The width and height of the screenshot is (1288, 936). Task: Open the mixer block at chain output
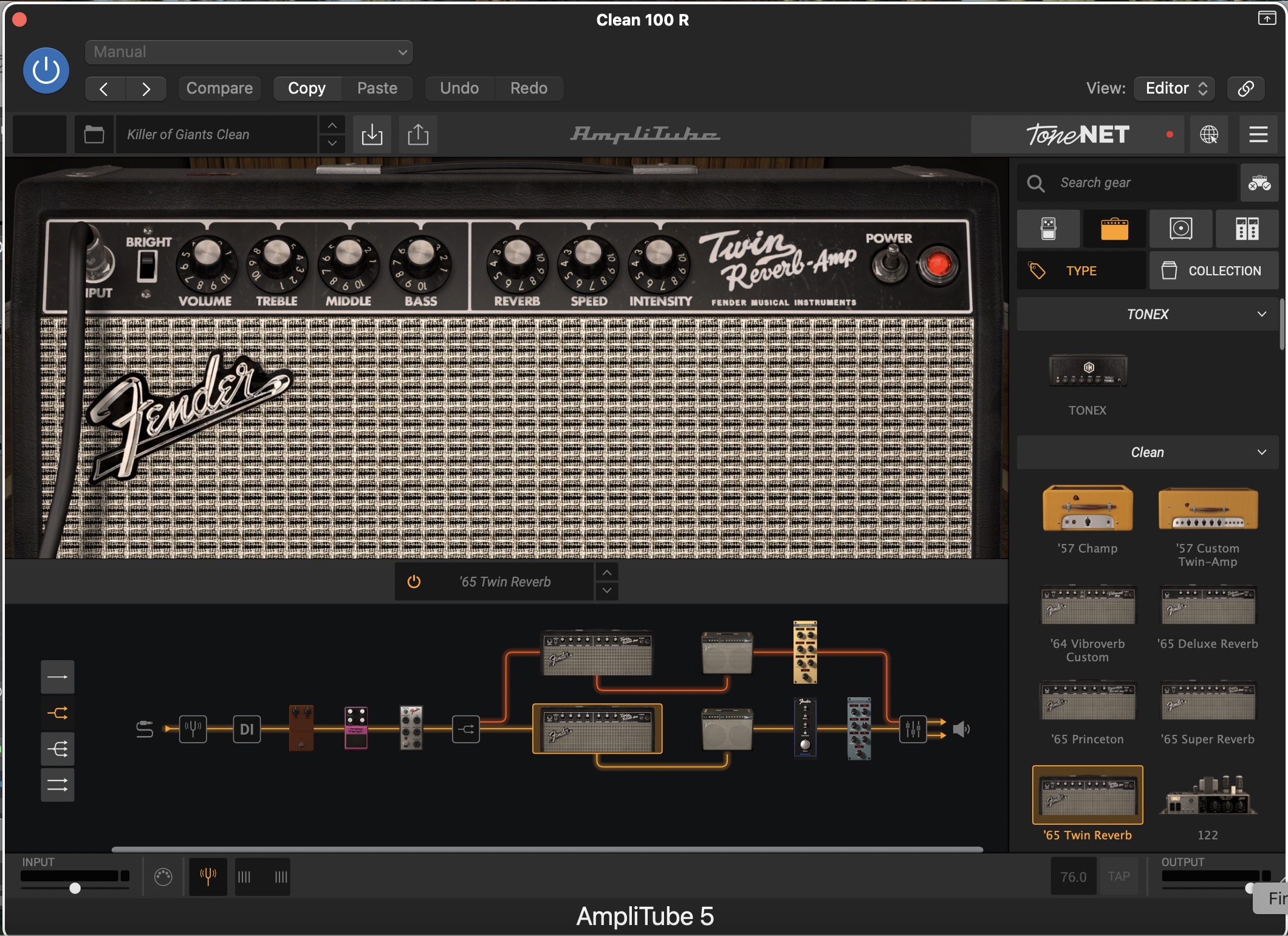pos(913,729)
